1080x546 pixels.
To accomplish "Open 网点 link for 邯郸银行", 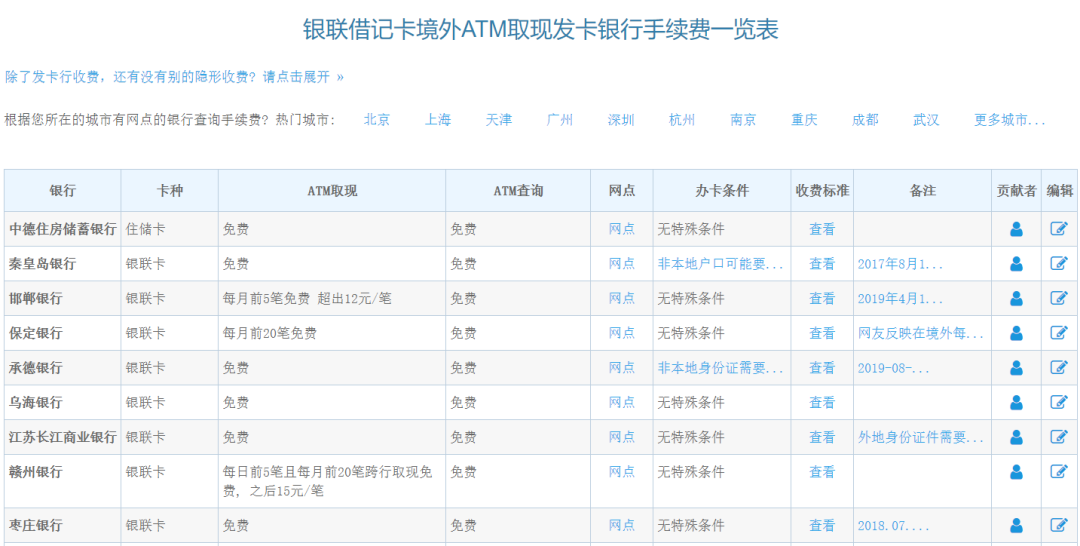I will 621,298.
